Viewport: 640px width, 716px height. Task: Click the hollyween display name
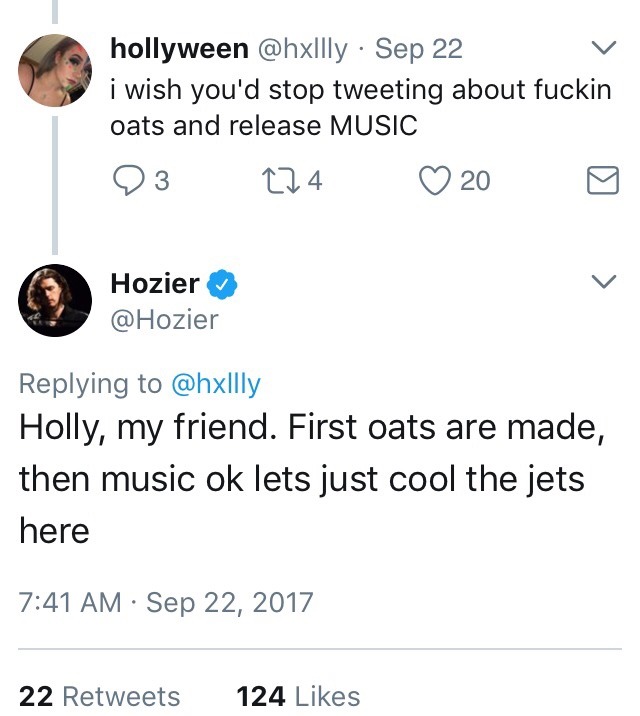click(x=179, y=48)
